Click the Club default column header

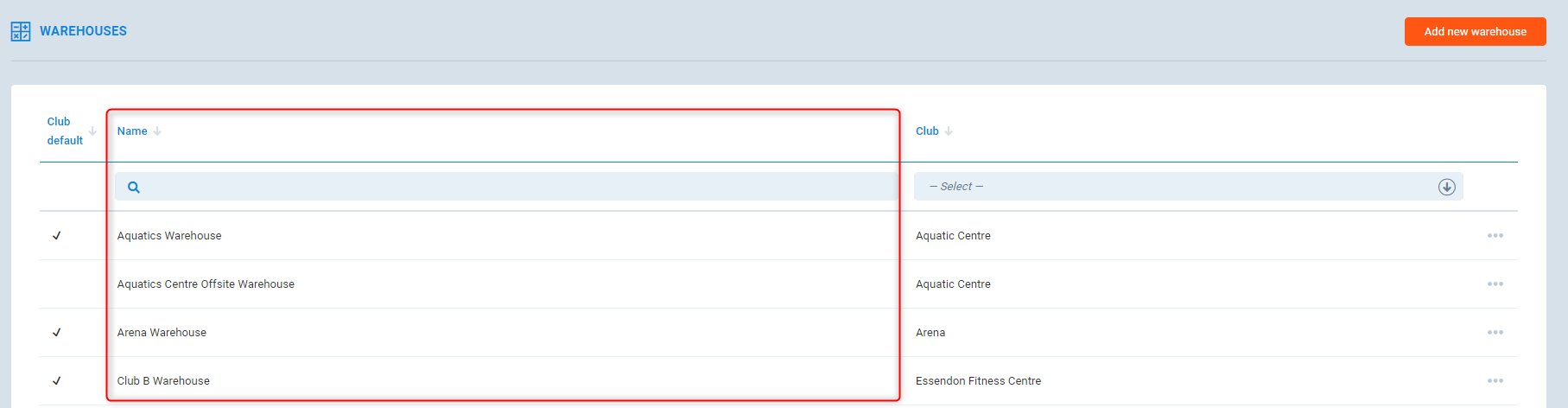pyautogui.click(x=65, y=131)
